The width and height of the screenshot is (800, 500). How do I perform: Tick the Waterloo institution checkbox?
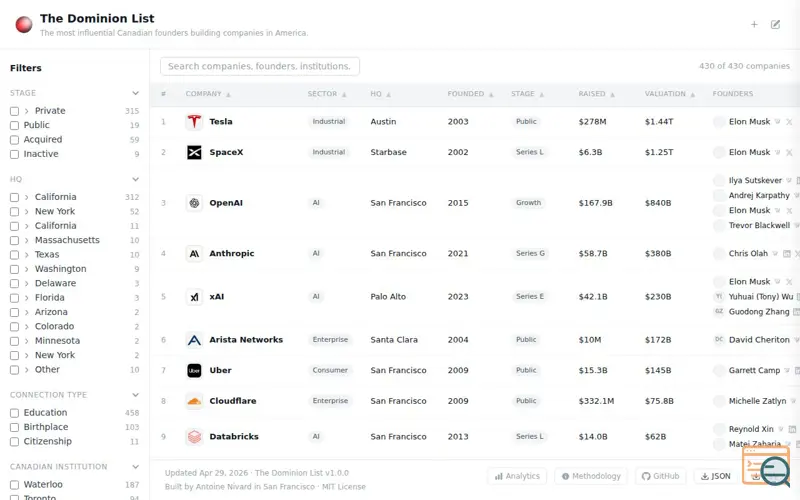(x=14, y=485)
